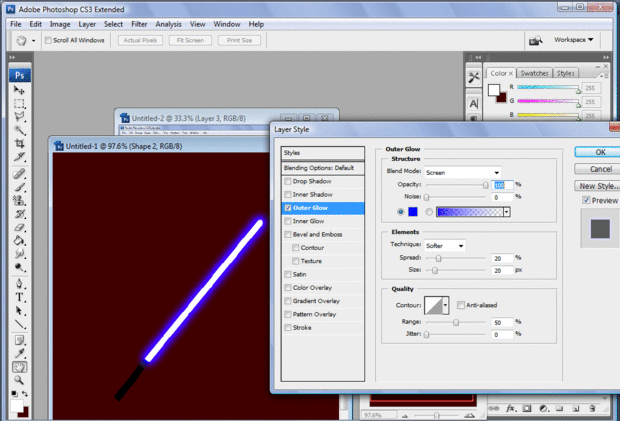Image resolution: width=620 pixels, height=421 pixels.
Task: Collapse the right panel dock arrows
Action: [x=606, y=57]
